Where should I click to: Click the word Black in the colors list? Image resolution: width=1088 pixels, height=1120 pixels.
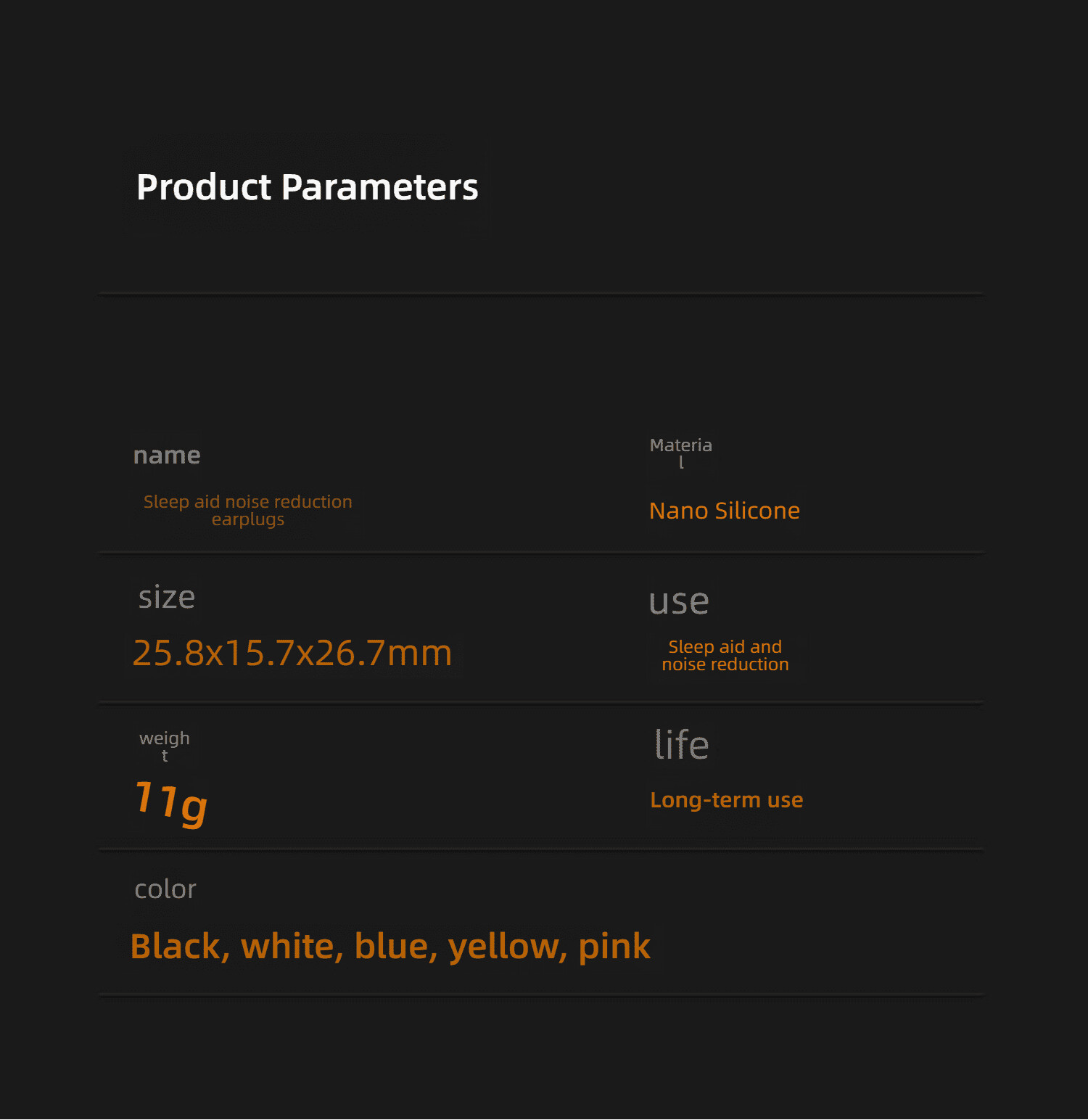coord(176,947)
